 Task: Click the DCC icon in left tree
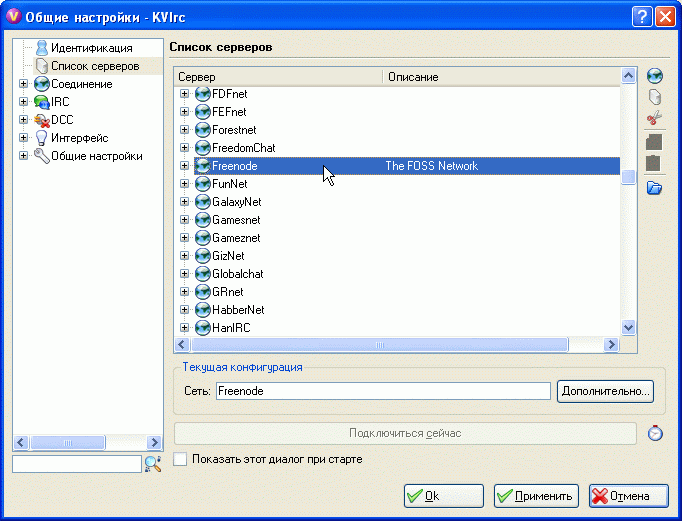tap(42, 120)
